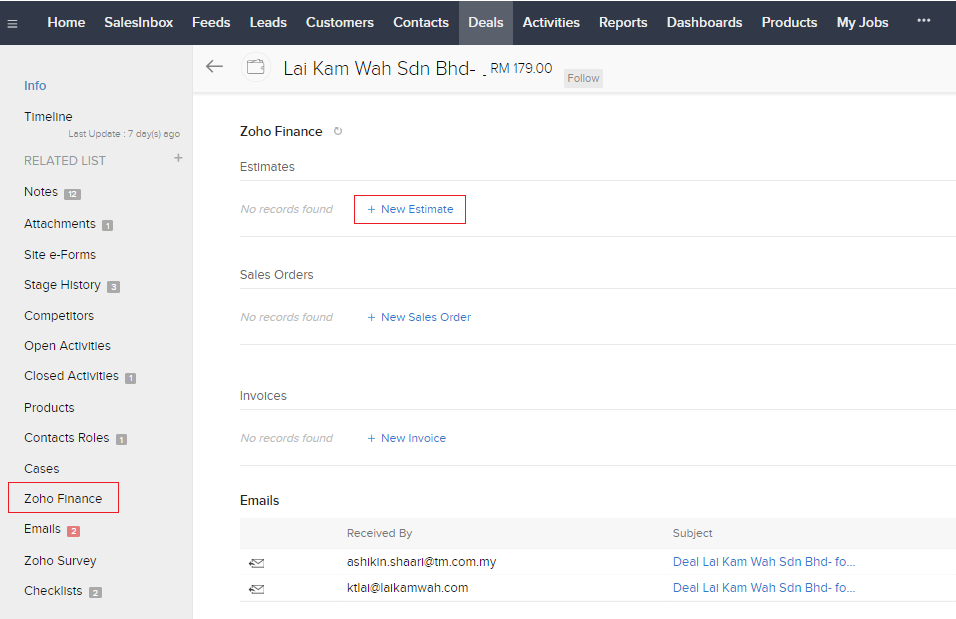
Task: Open first email subject link
Action: point(763,562)
